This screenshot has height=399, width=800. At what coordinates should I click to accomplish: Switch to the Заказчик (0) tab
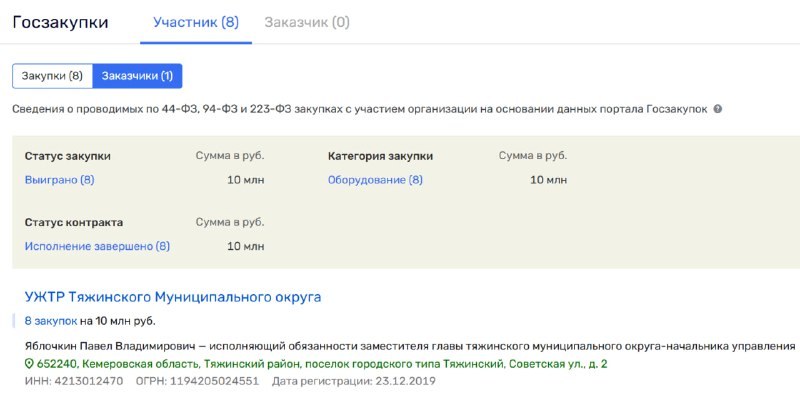tap(307, 22)
